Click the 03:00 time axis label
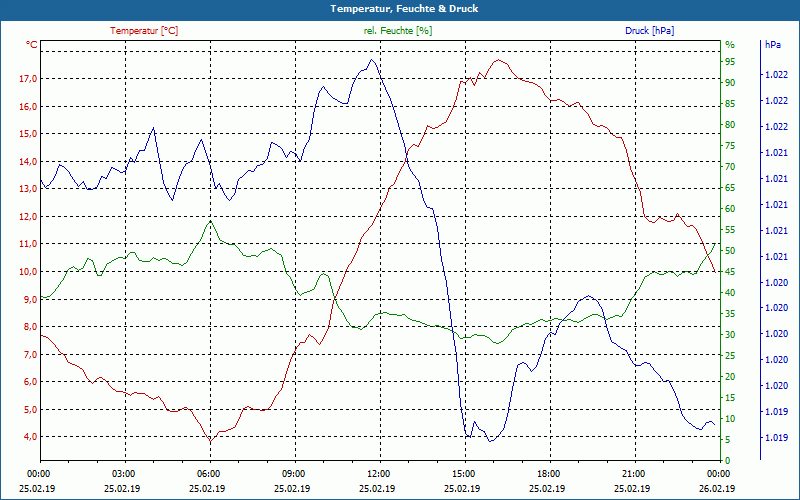This screenshot has height=500, width=800. coord(122,474)
